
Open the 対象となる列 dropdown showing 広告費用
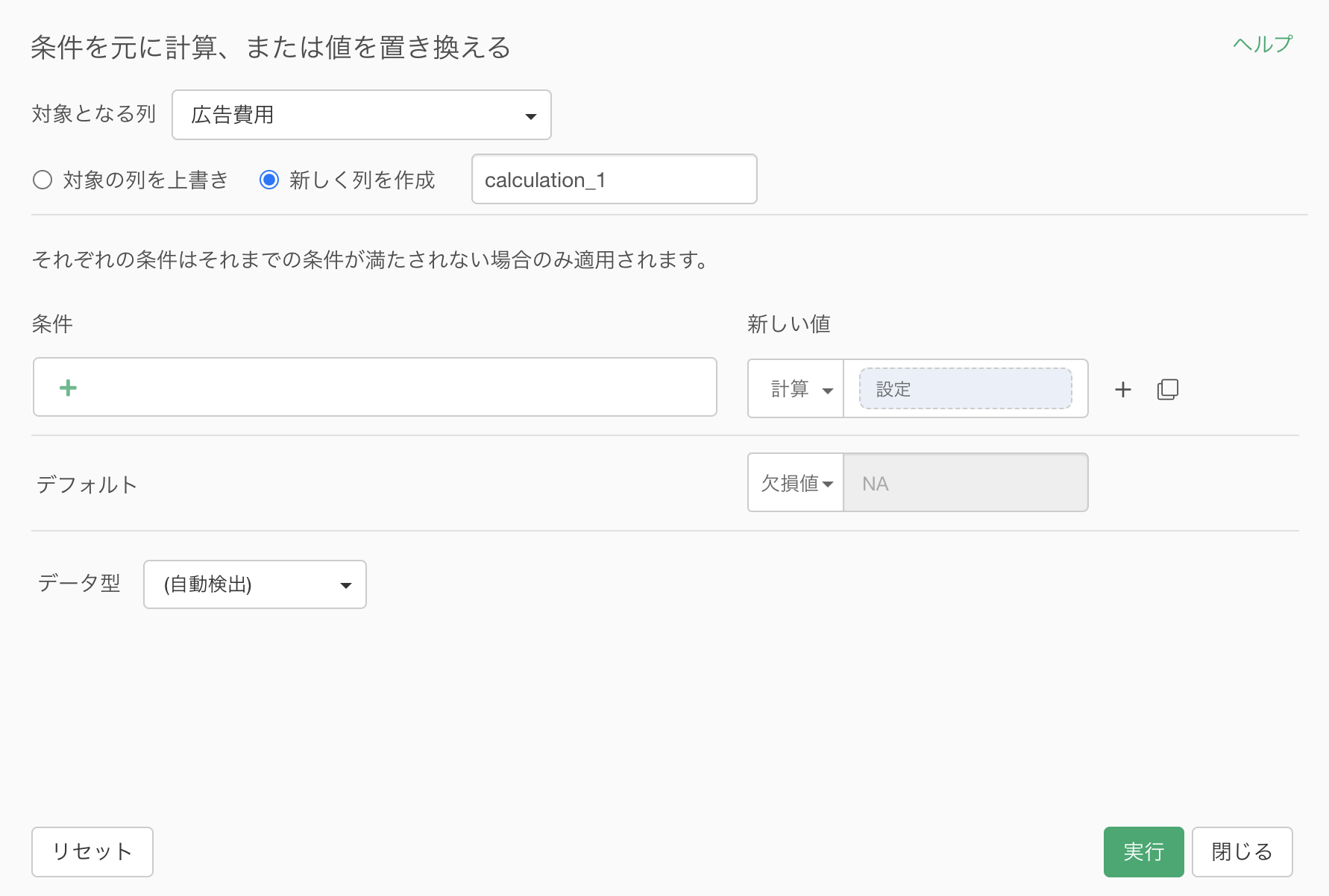click(362, 115)
